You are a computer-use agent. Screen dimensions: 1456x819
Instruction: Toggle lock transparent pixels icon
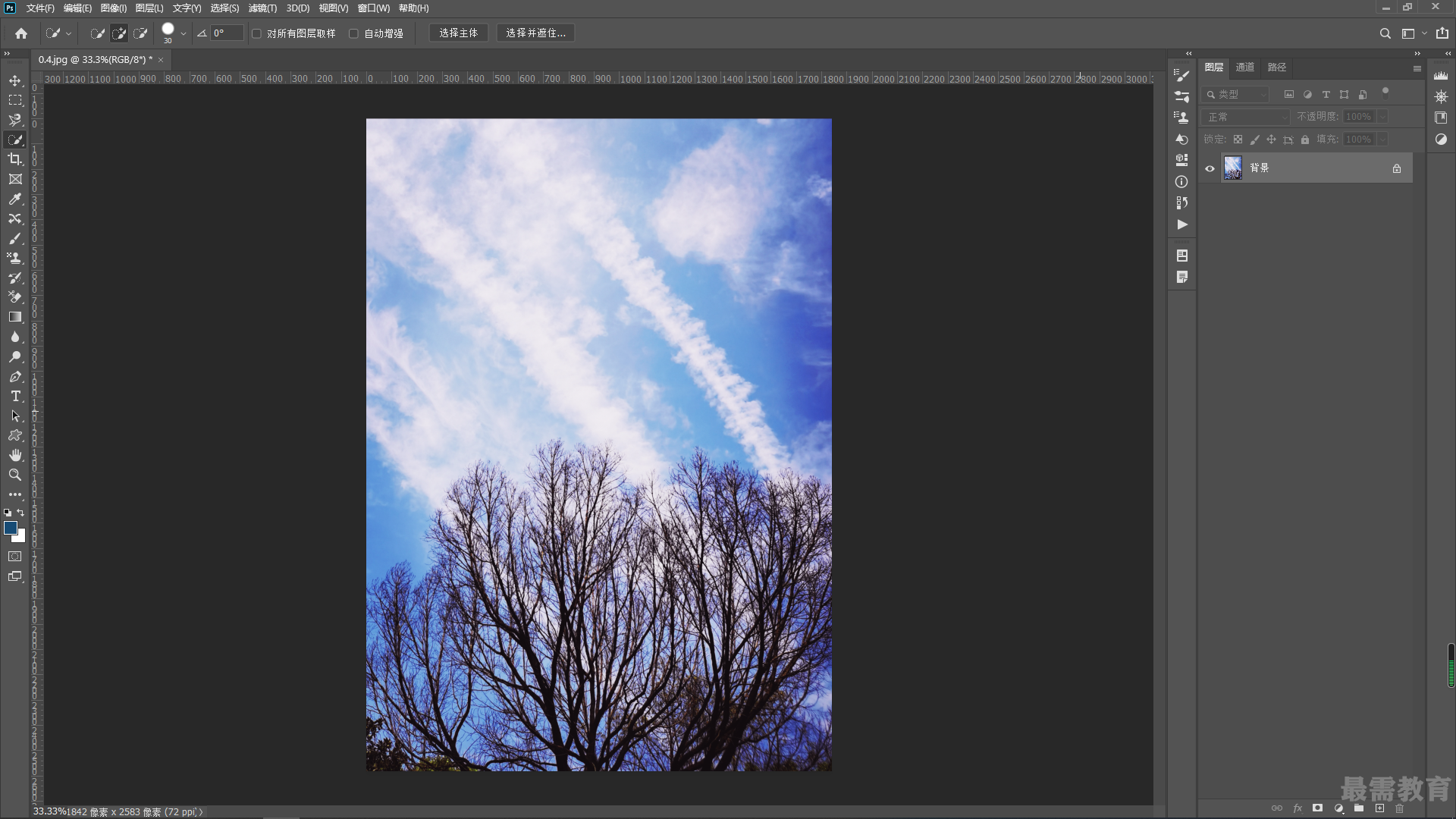click(1238, 140)
